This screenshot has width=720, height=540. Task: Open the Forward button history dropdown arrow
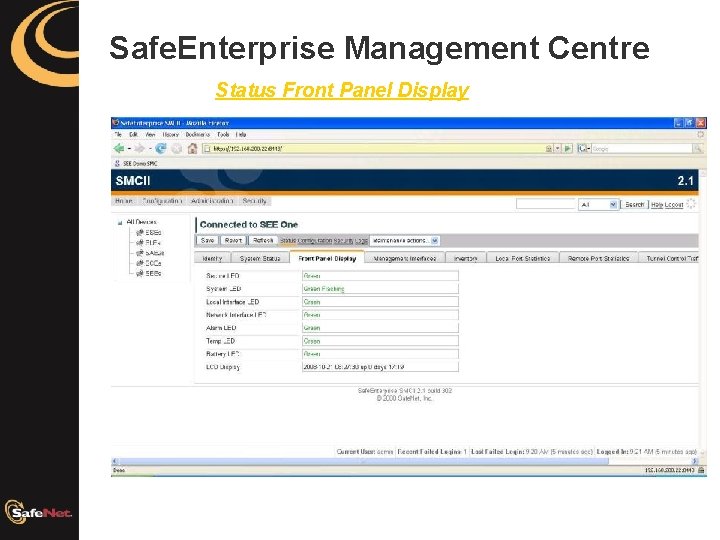click(150, 149)
